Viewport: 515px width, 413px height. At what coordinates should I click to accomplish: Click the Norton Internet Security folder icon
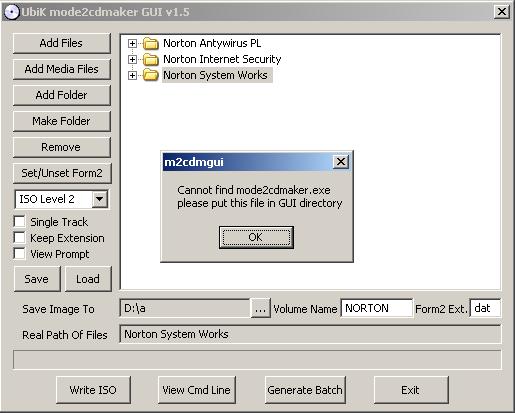pyautogui.click(x=151, y=59)
